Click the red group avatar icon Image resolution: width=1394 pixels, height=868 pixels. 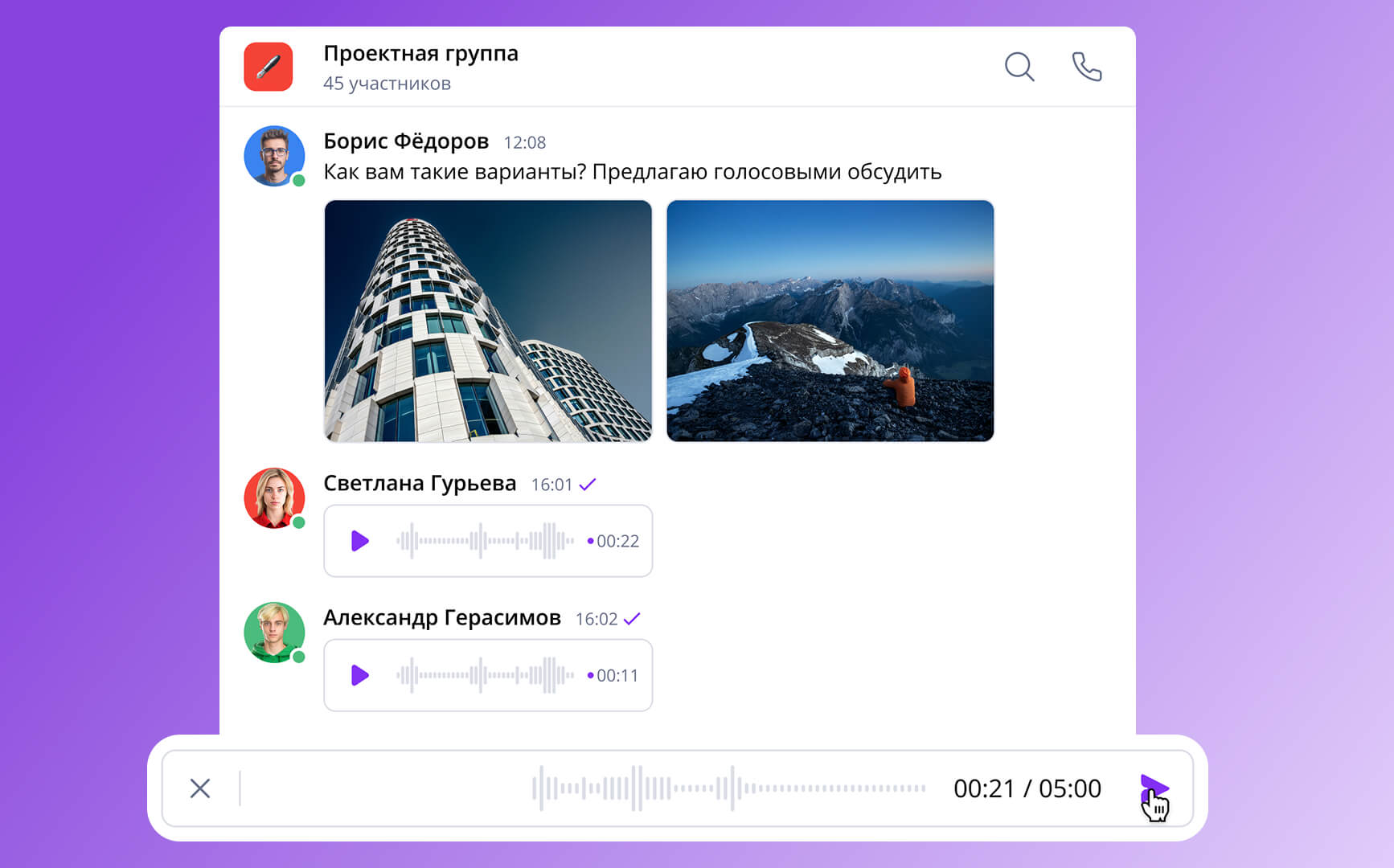coord(269,67)
